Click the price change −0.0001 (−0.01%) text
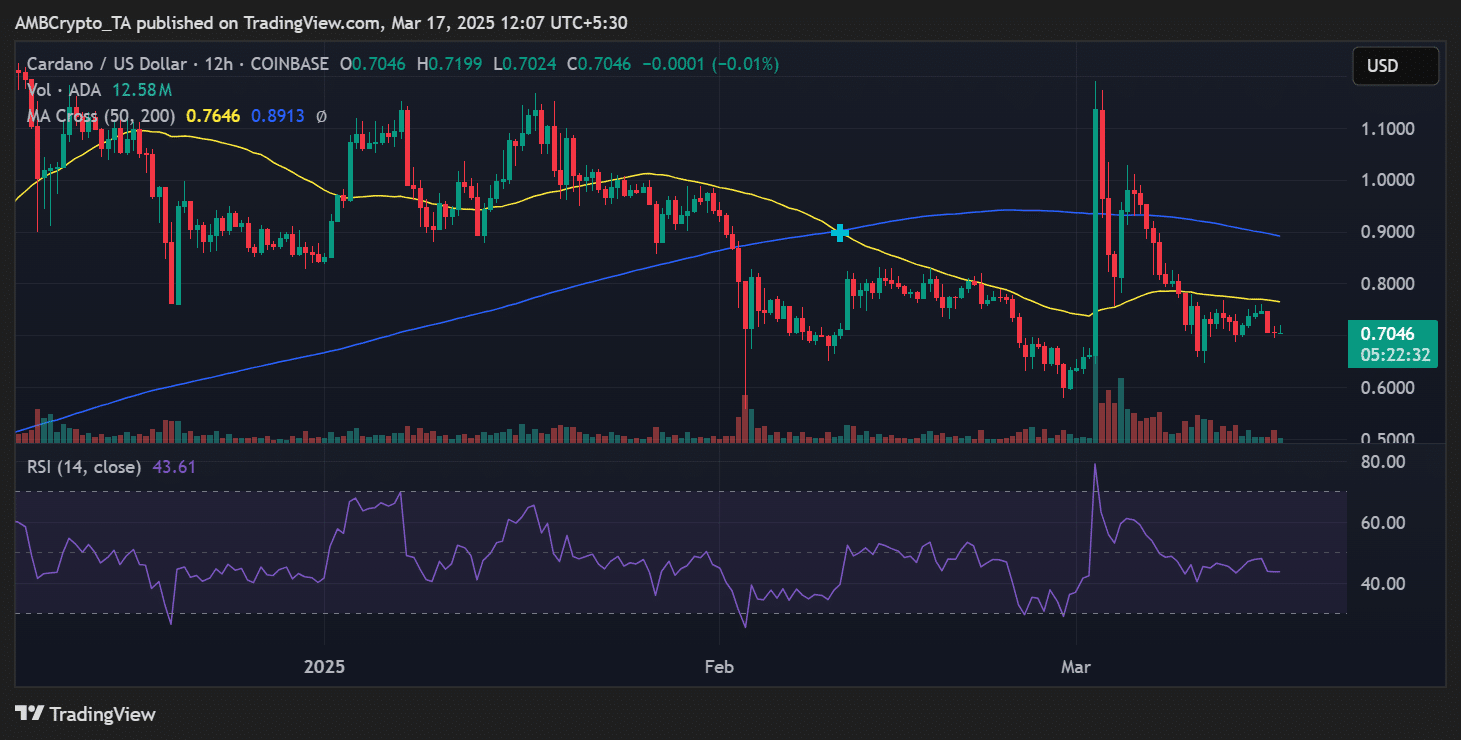The image size is (1461, 740). tap(711, 64)
